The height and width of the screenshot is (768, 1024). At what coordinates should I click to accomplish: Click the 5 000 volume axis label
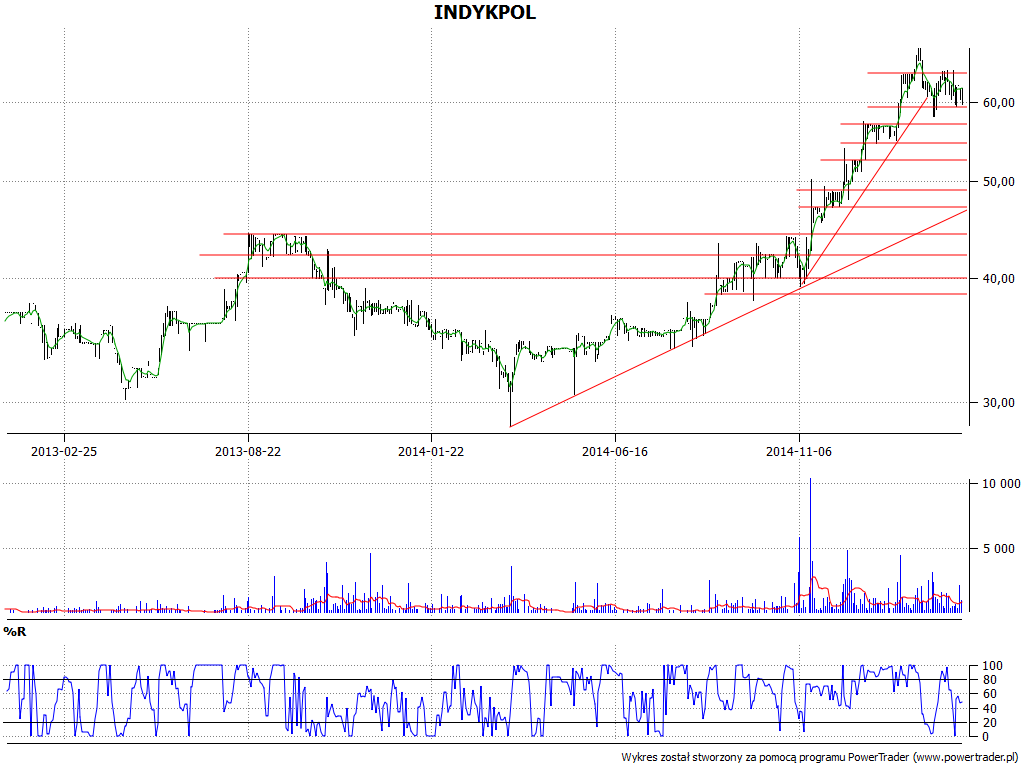click(x=1001, y=549)
